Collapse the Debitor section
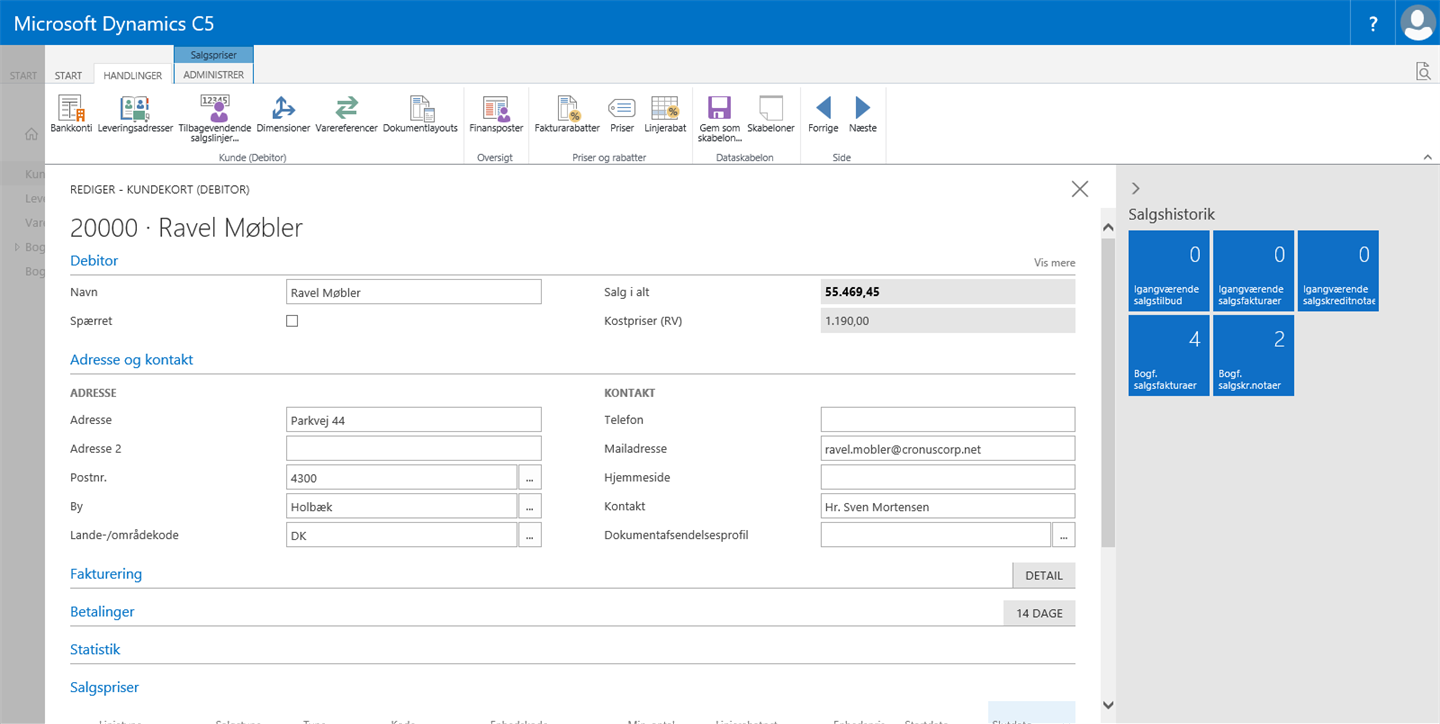Image resolution: width=1440 pixels, height=724 pixels. coord(94,261)
